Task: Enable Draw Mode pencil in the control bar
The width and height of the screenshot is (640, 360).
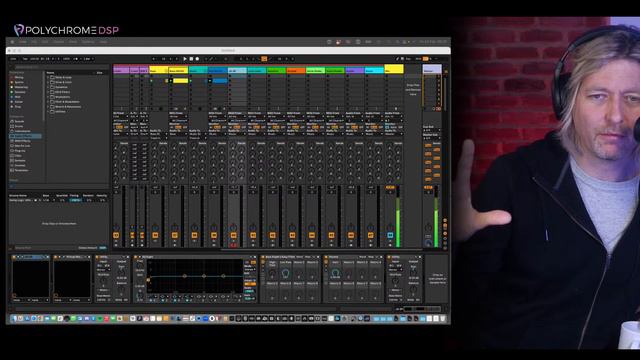Action: [397, 59]
